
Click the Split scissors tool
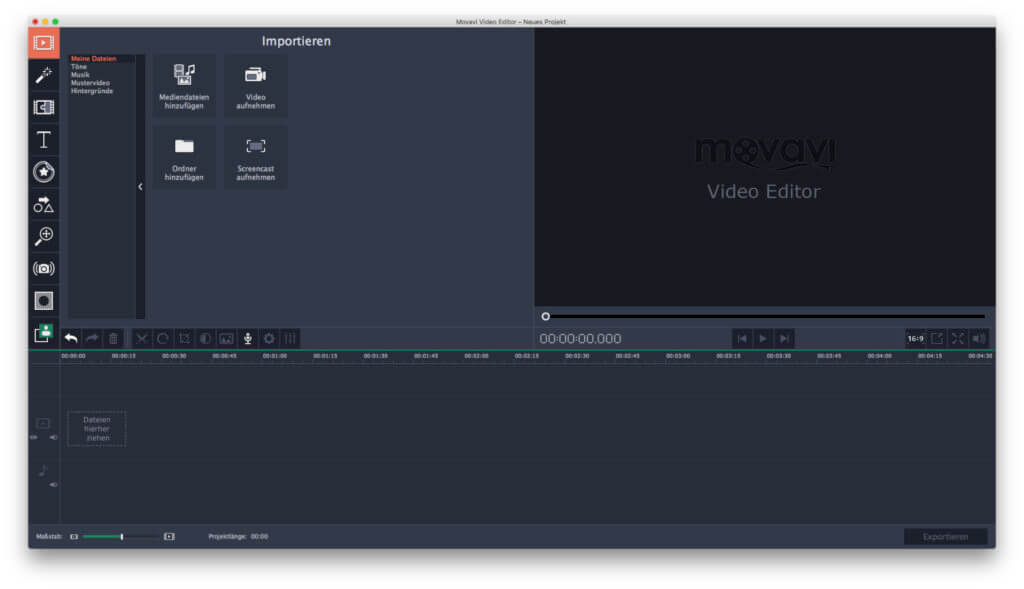point(142,338)
